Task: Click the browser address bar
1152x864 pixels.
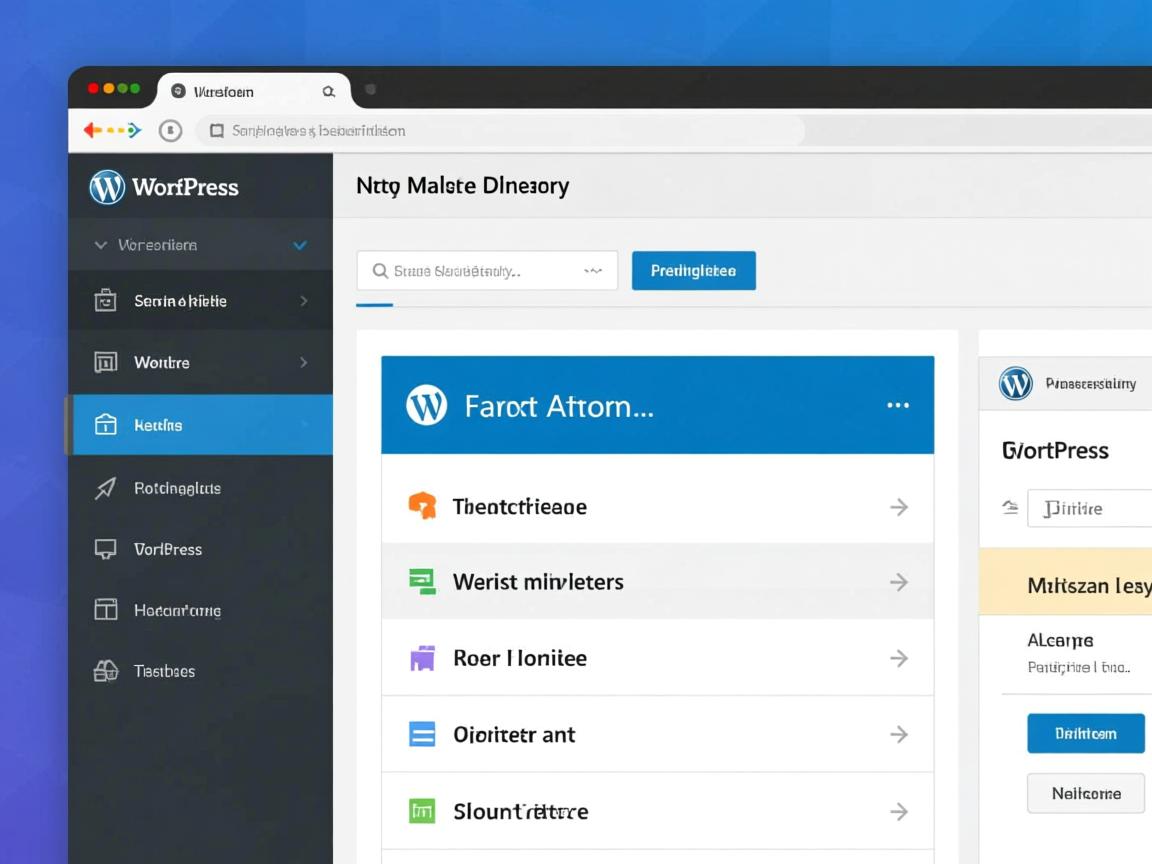Action: pyautogui.click(x=500, y=131)
